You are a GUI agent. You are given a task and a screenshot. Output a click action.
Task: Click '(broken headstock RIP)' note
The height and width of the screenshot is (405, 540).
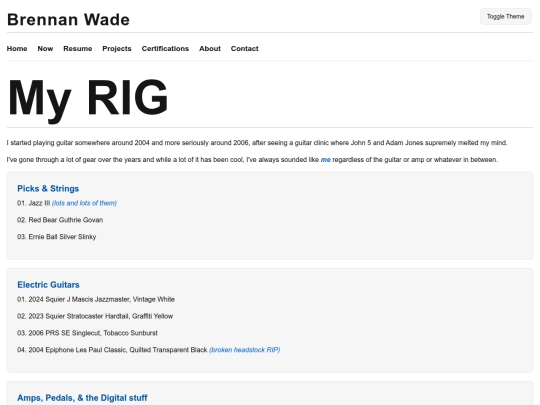[245, 350]
